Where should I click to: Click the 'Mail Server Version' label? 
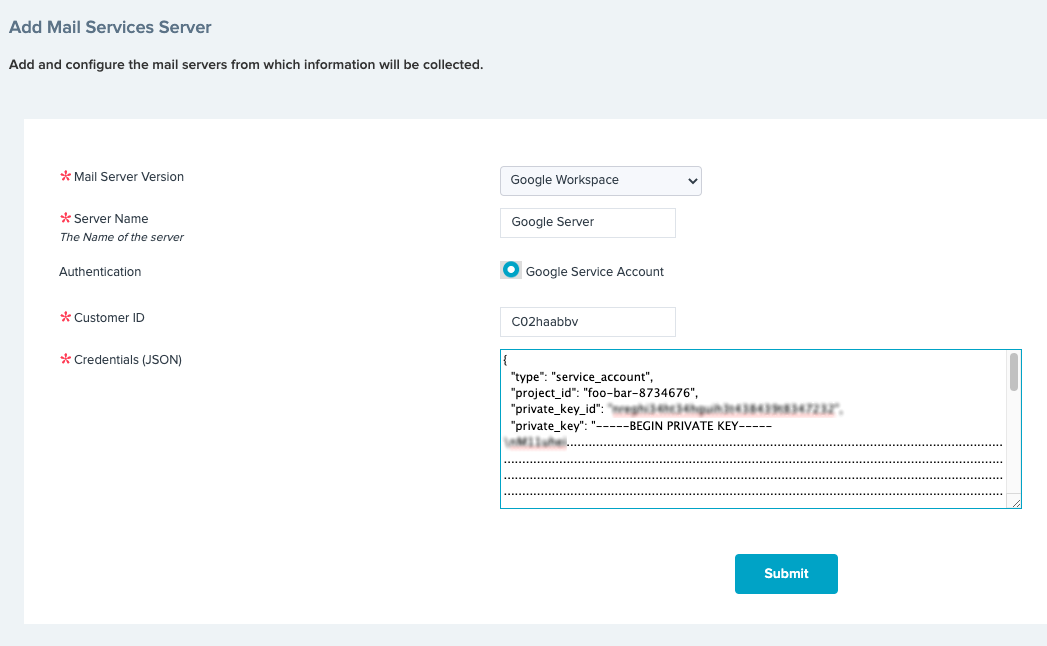tap(129, 177)
